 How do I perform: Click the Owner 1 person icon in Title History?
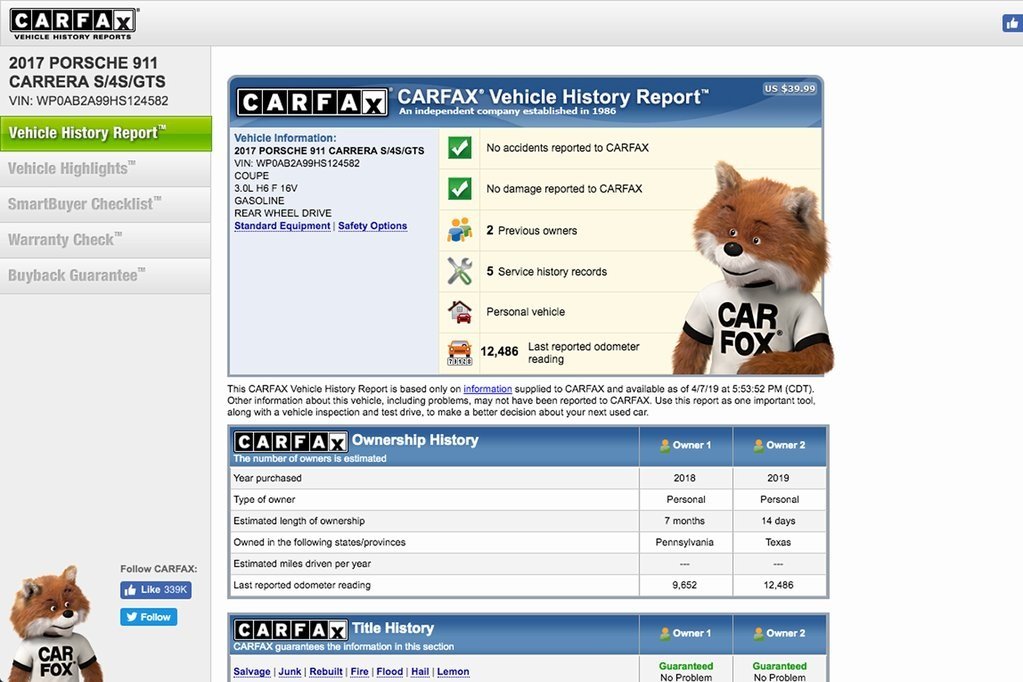[x=665, y=633]
